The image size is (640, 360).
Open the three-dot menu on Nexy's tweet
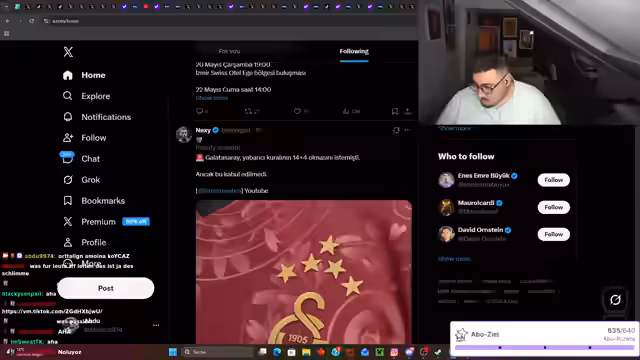[x=407, y=130]
